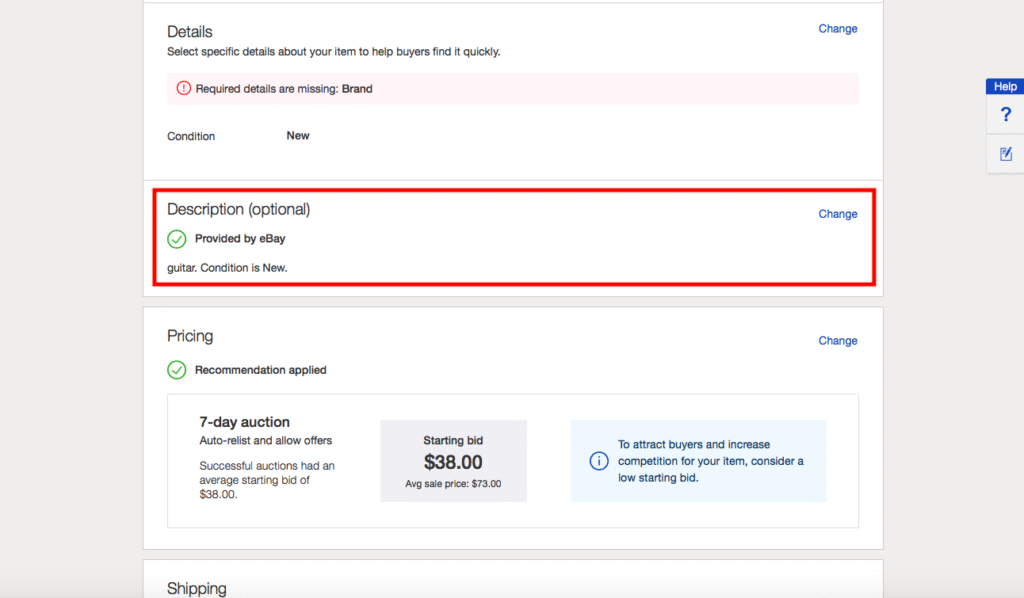Click the Condition value New
1024x598 pixels.
click(x=298, y=136)
